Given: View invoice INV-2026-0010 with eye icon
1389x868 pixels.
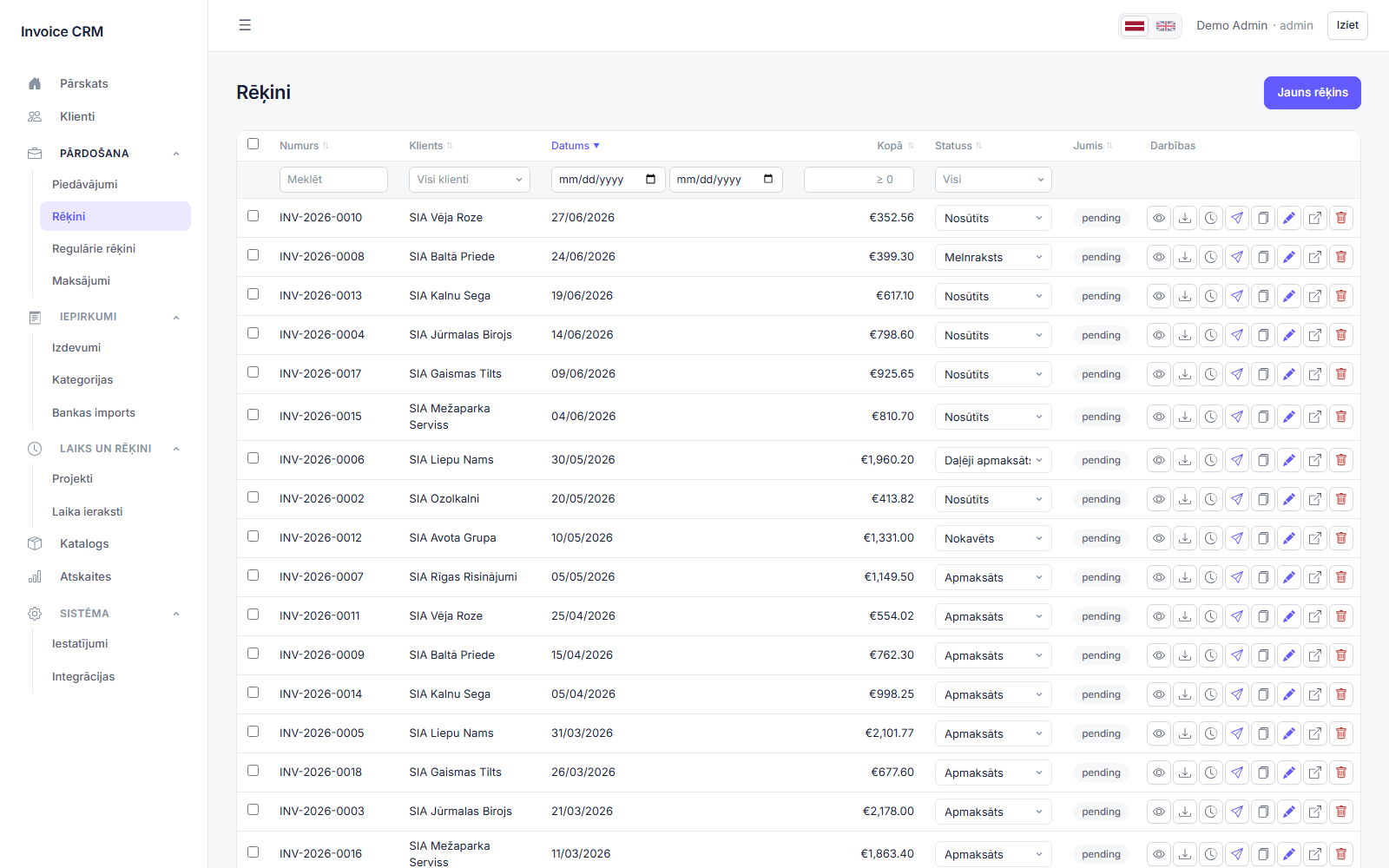Looking at the screenshot, I should 1159,218.
